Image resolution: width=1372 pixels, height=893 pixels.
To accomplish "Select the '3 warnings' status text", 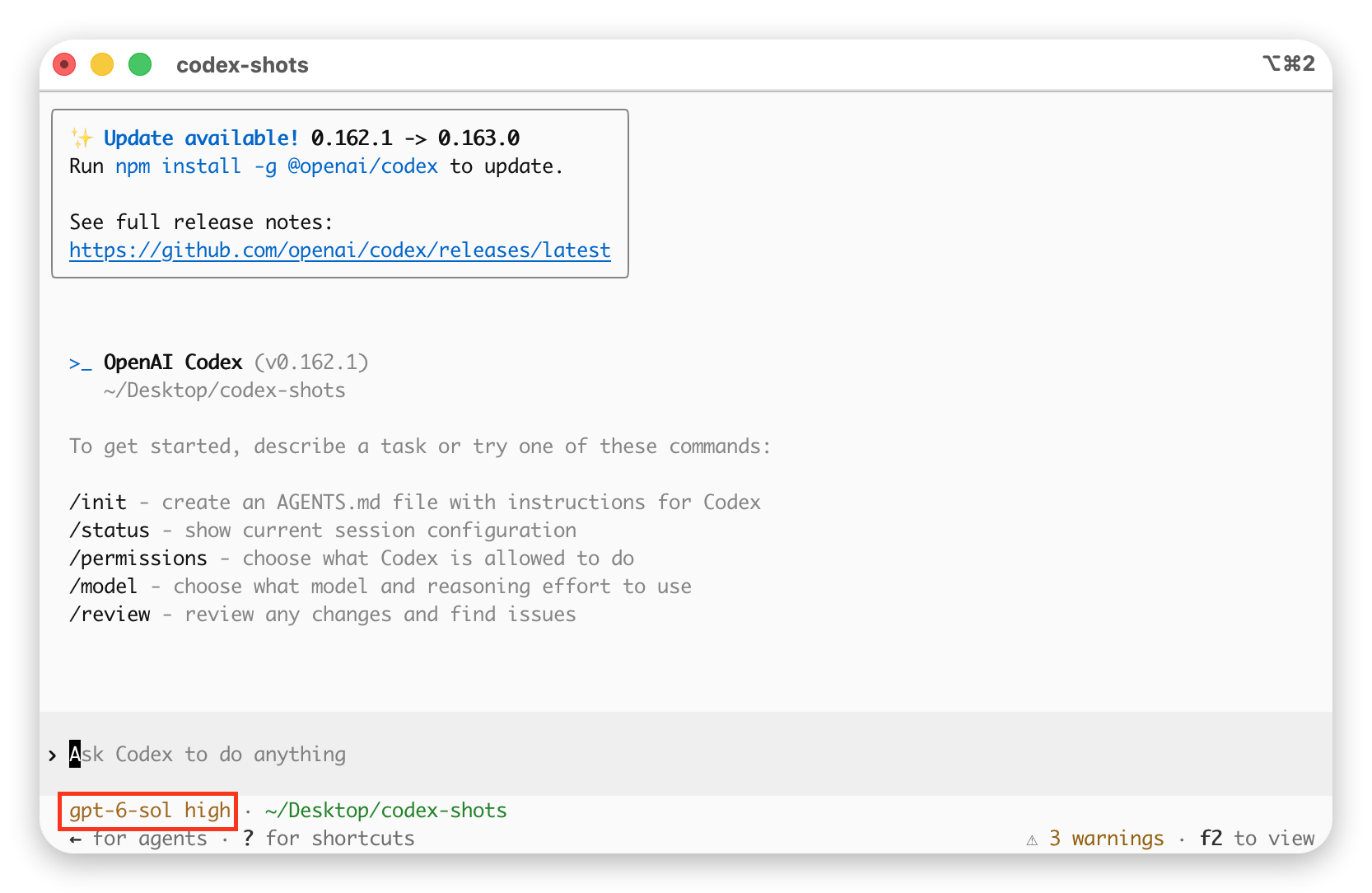I will click(x=1106, y=838).
